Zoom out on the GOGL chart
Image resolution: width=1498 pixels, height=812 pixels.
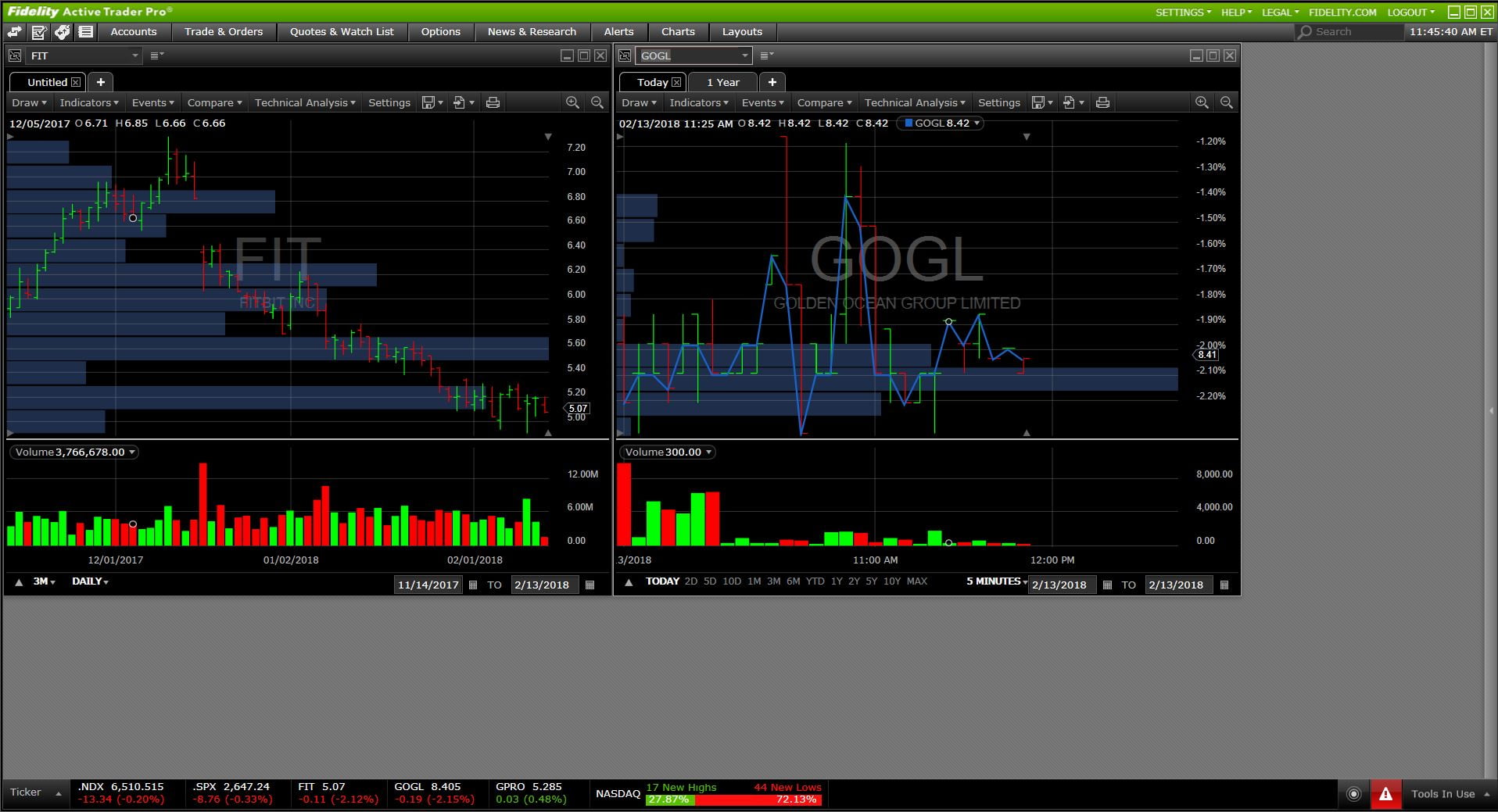[x=1227, y=102]
